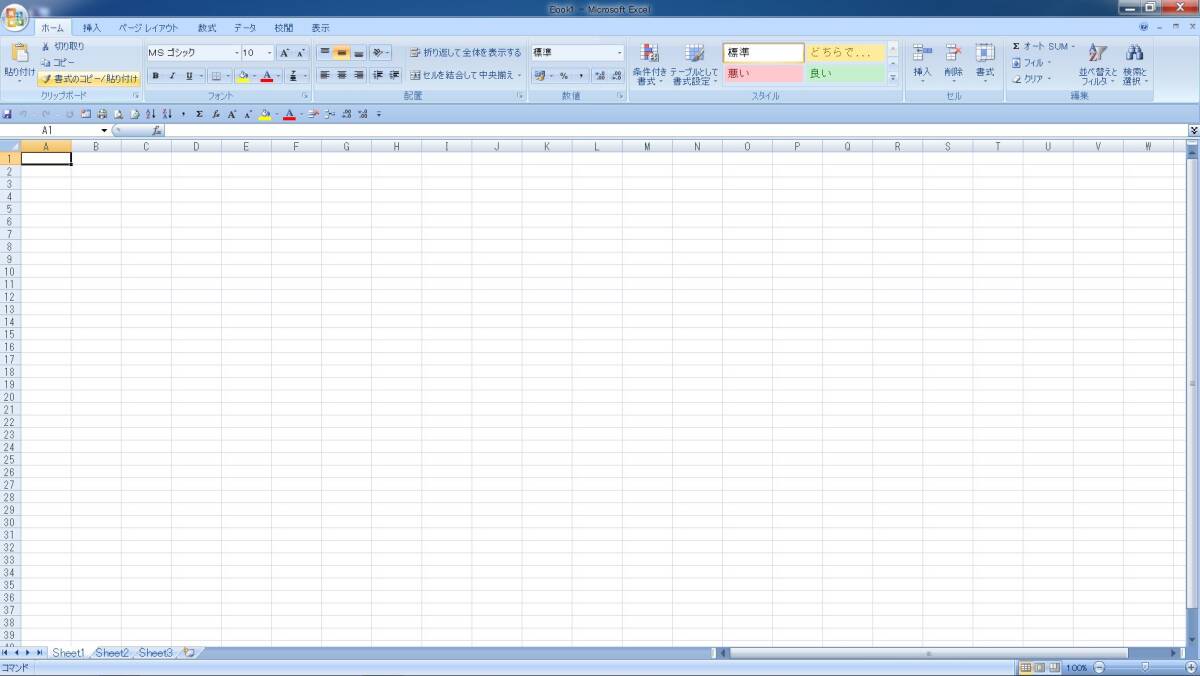Image resolution: width=1200 pixels, height=676 pixels.
Task: Switch to the 数式 (Formulas) tab
Action: [x=207, y=28]
